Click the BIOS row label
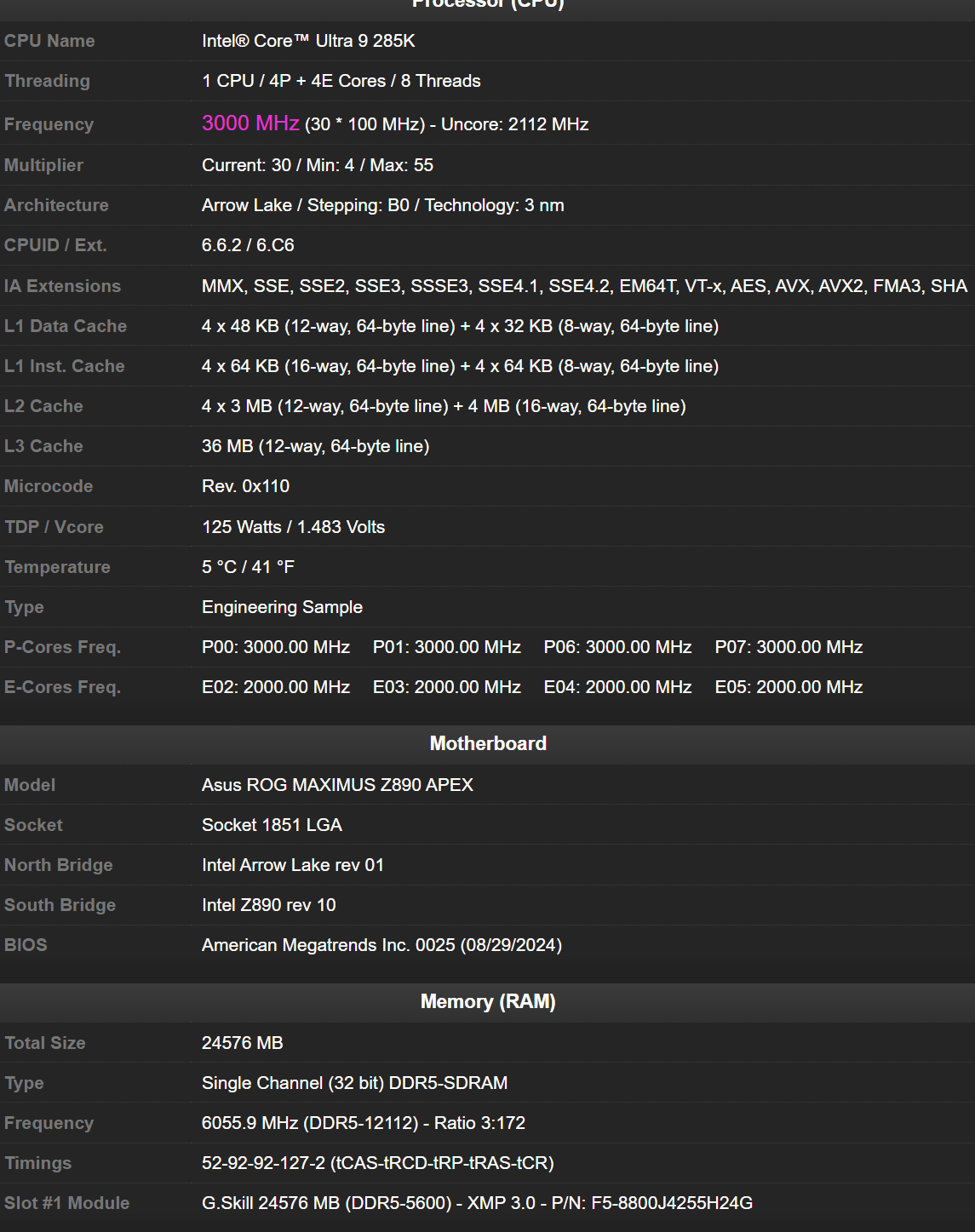Screen dimensions: 975x1232 (x=26, y=945)
